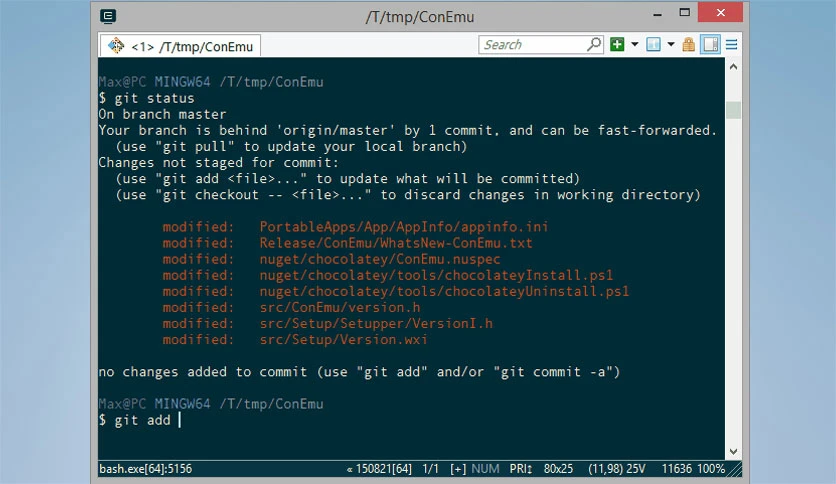Click the 'On branch master' line
This screenshot has width=836, height=484.
162,114
